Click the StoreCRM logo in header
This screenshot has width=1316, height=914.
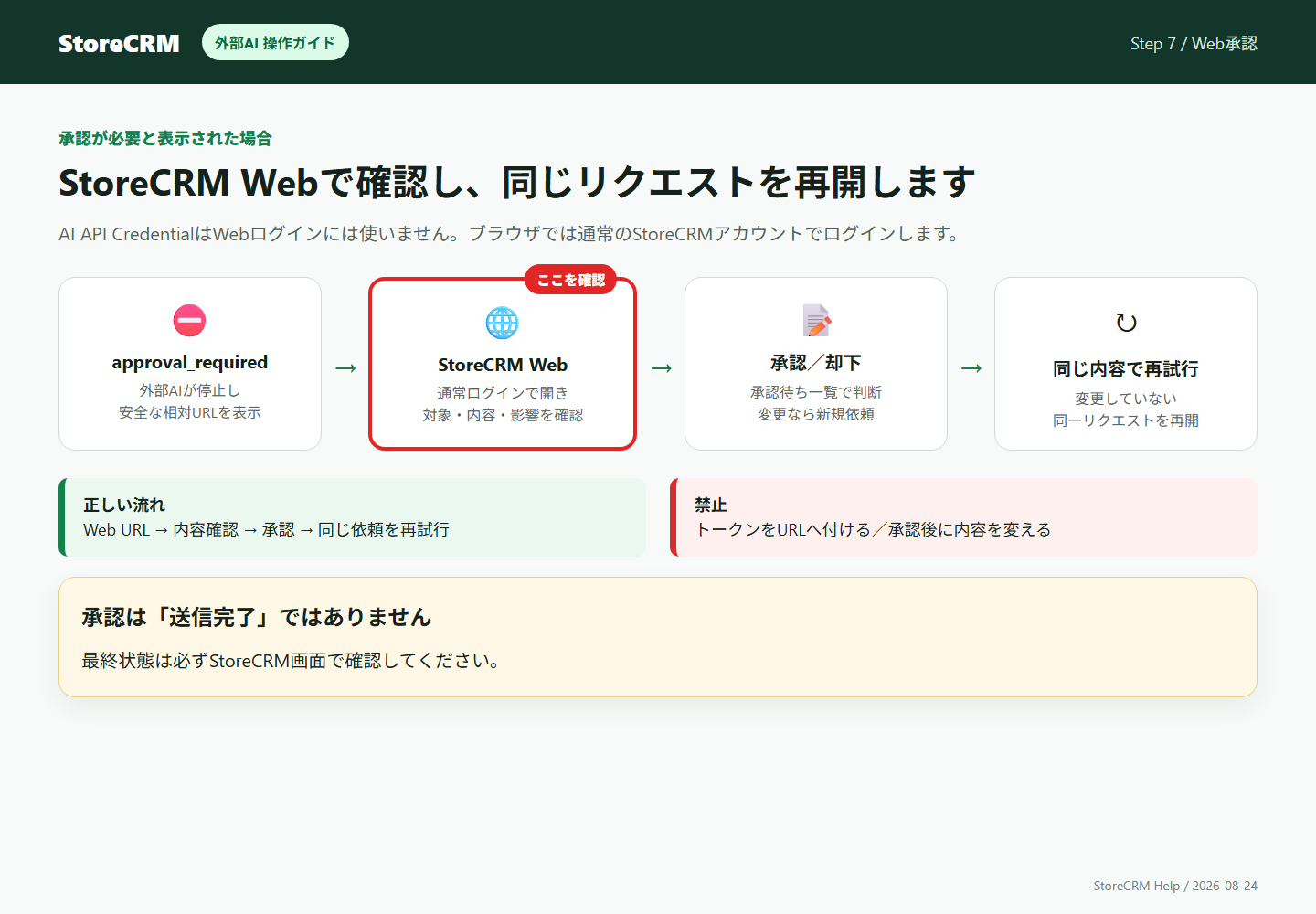119,43
